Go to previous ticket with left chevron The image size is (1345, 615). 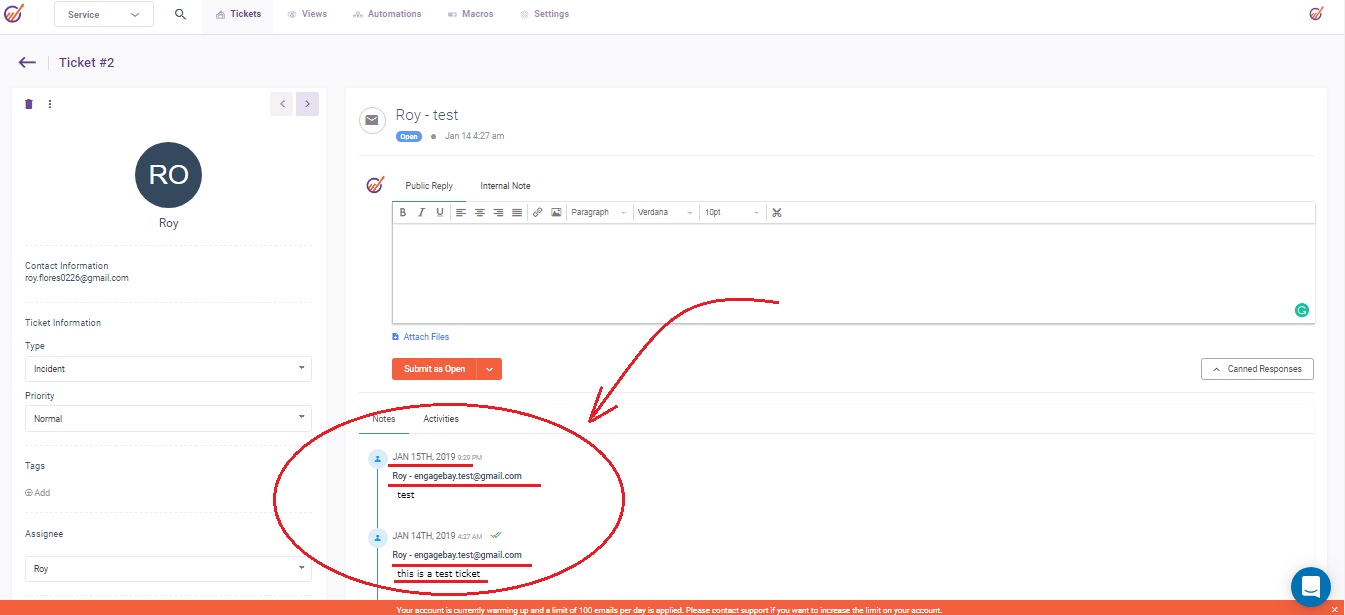pyautogui.click(x=282, y=104)
